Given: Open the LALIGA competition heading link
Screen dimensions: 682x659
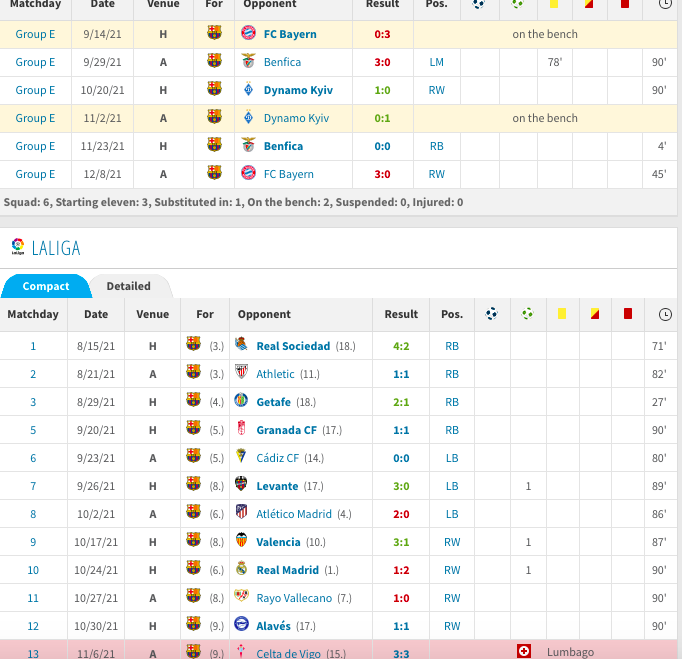Looking at the screenshot, I should point(56,248).
